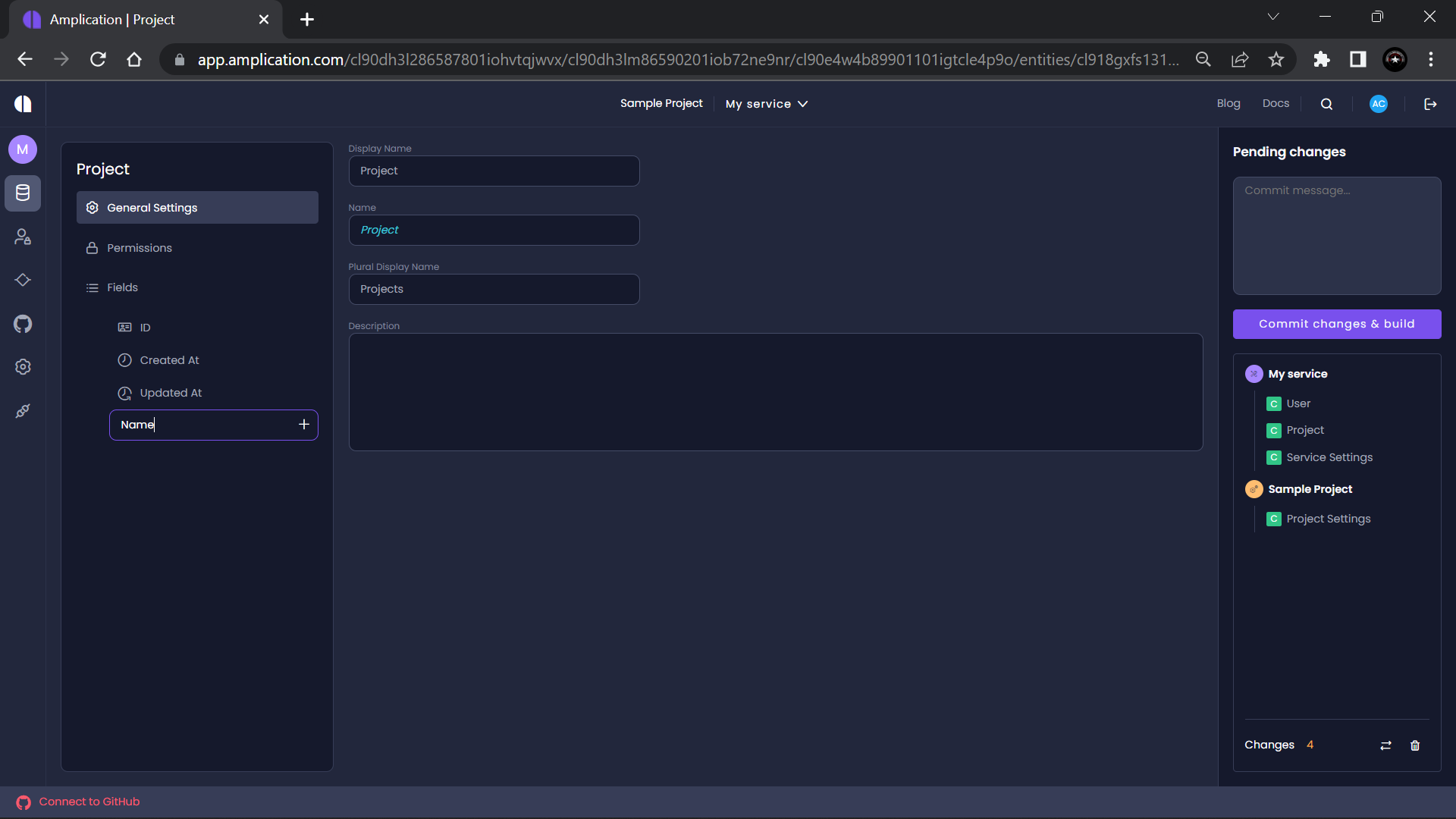The image size is (1456, 819).
Task: Open the Roles icon in left sidebar
Action: pyautogui.click(x=23, y=237)
